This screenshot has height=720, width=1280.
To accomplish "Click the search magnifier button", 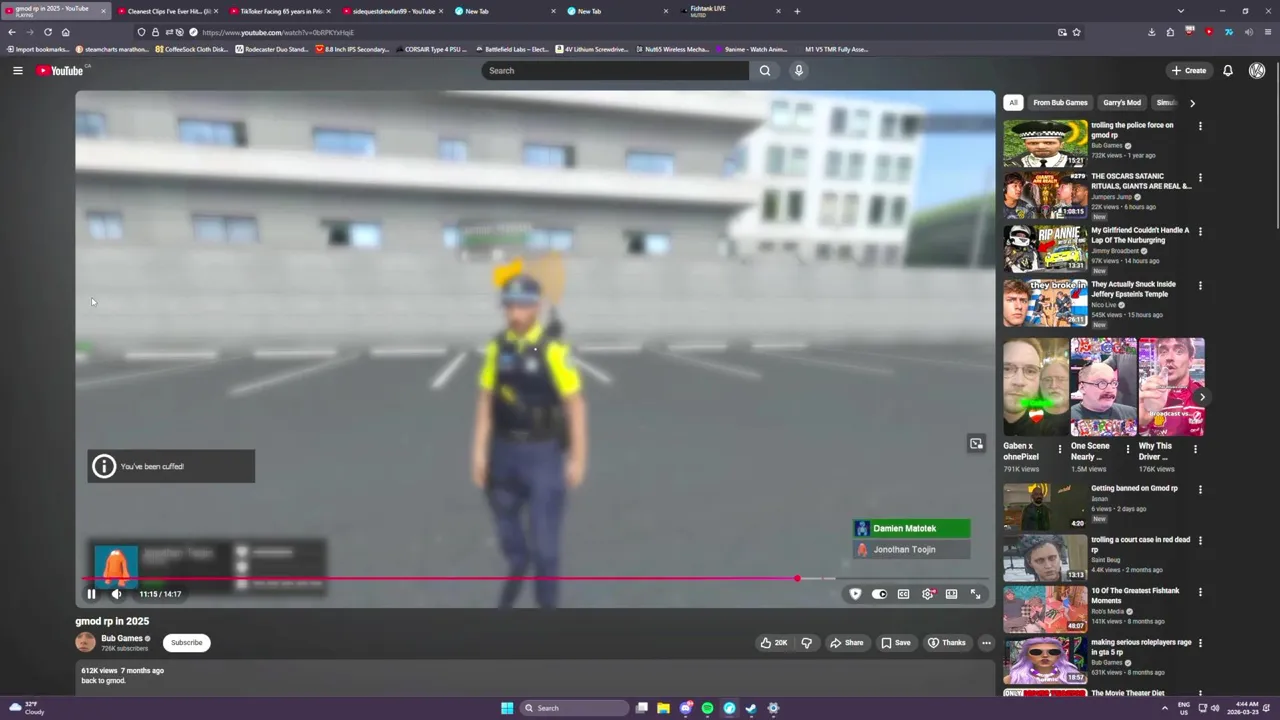I will (765, 70).
